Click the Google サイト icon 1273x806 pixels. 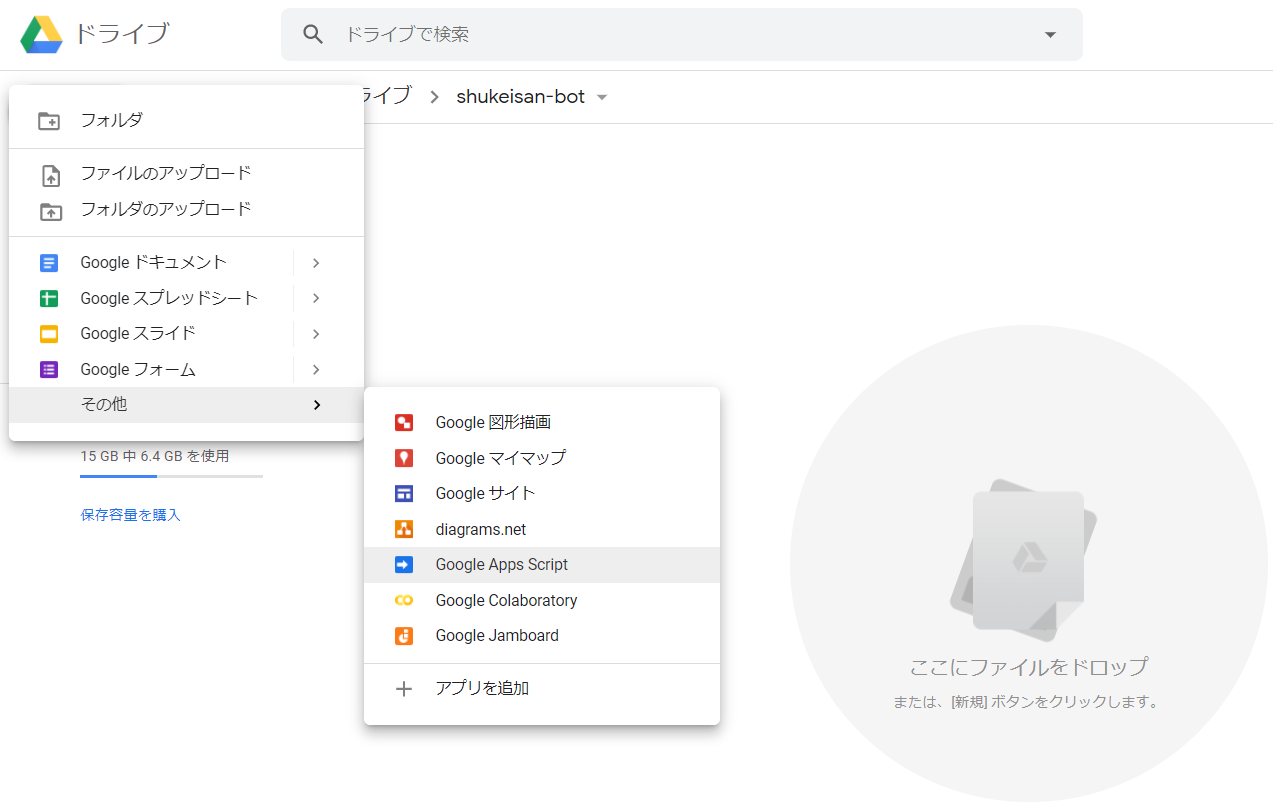(x=404, y=494)
